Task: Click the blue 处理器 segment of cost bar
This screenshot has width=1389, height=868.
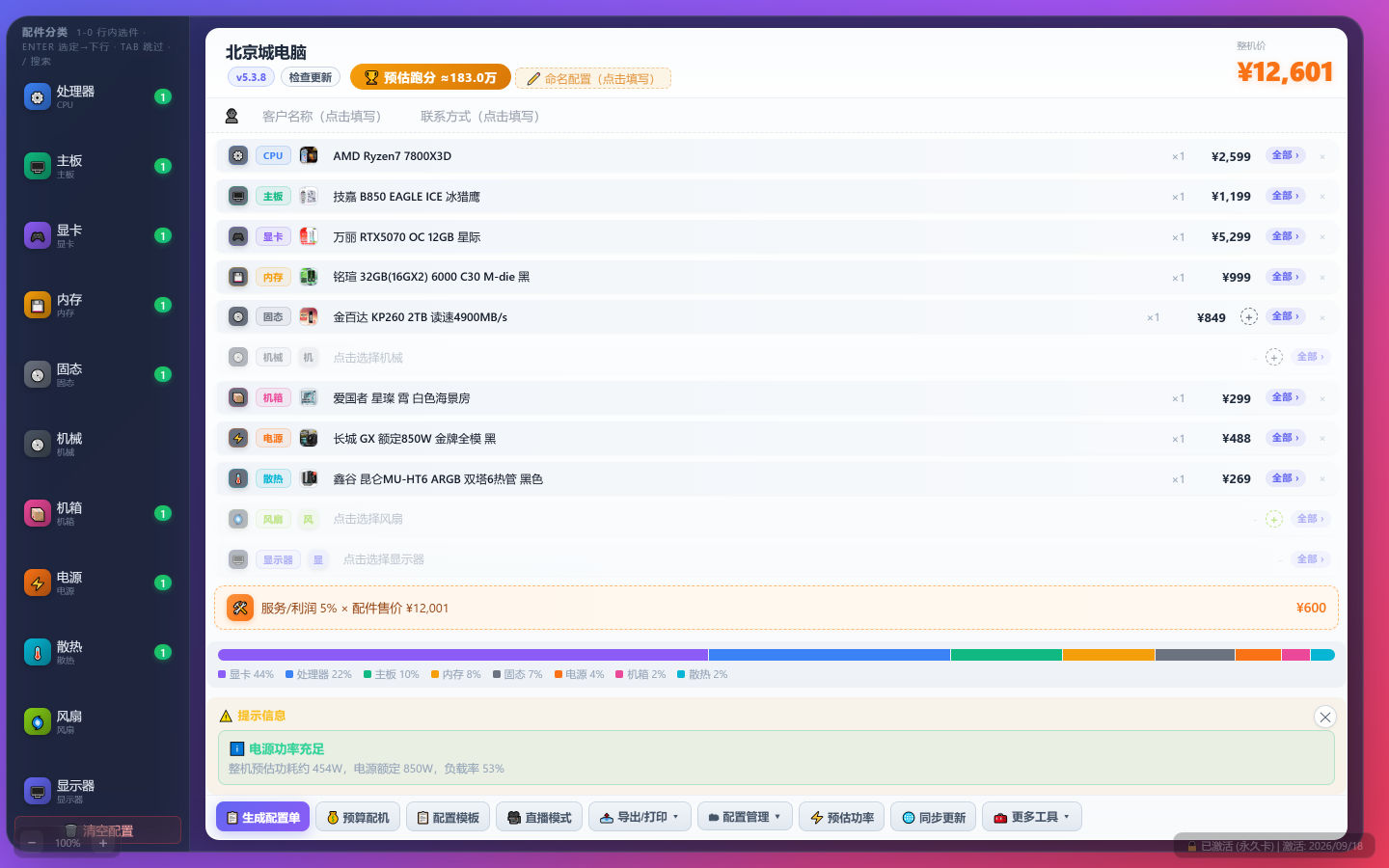Action: (x=830, y=655)
